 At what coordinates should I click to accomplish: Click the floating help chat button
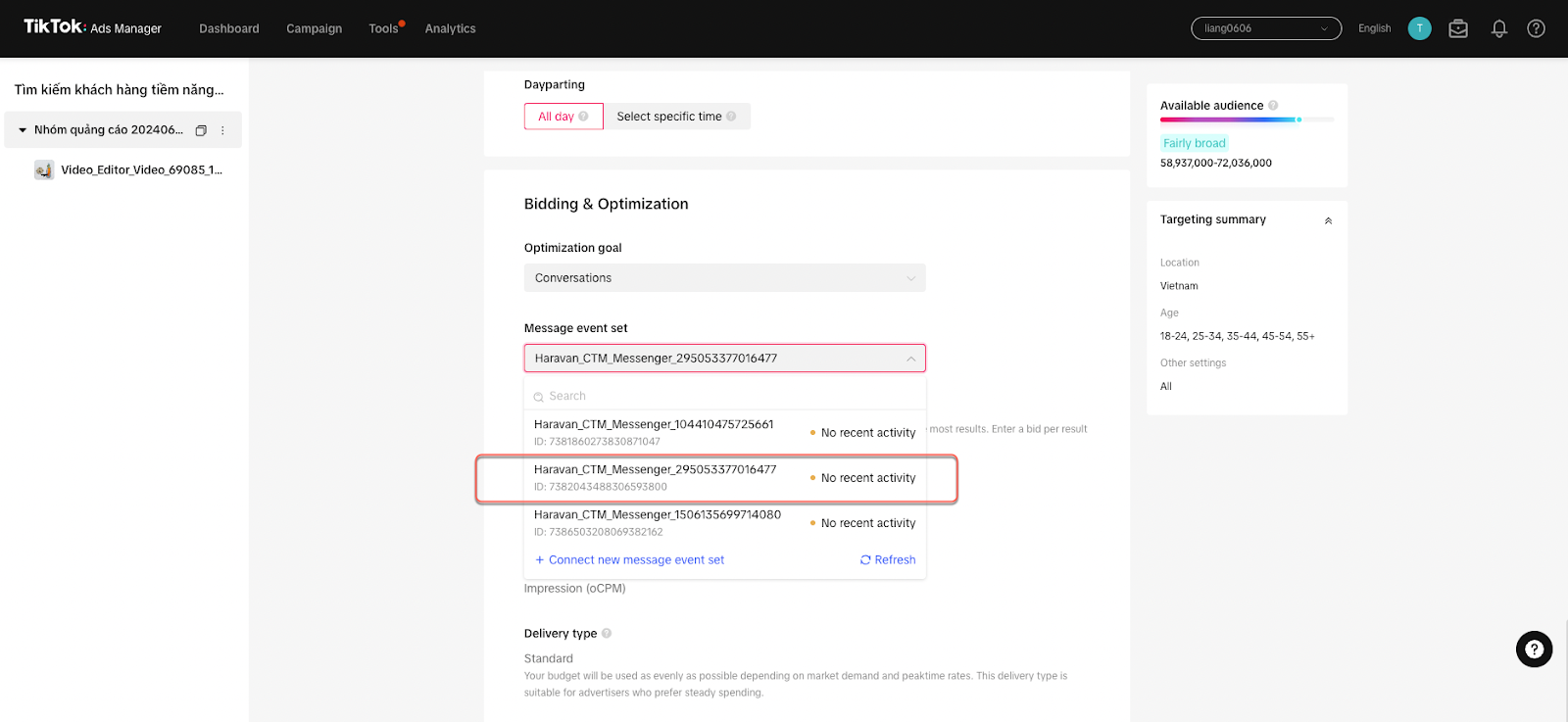coord(1534,650)
